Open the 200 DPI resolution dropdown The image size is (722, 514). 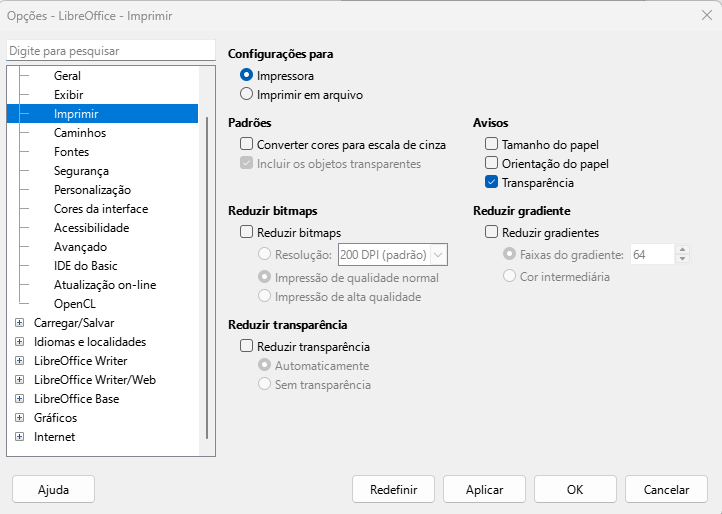click(x=438, y=255)
